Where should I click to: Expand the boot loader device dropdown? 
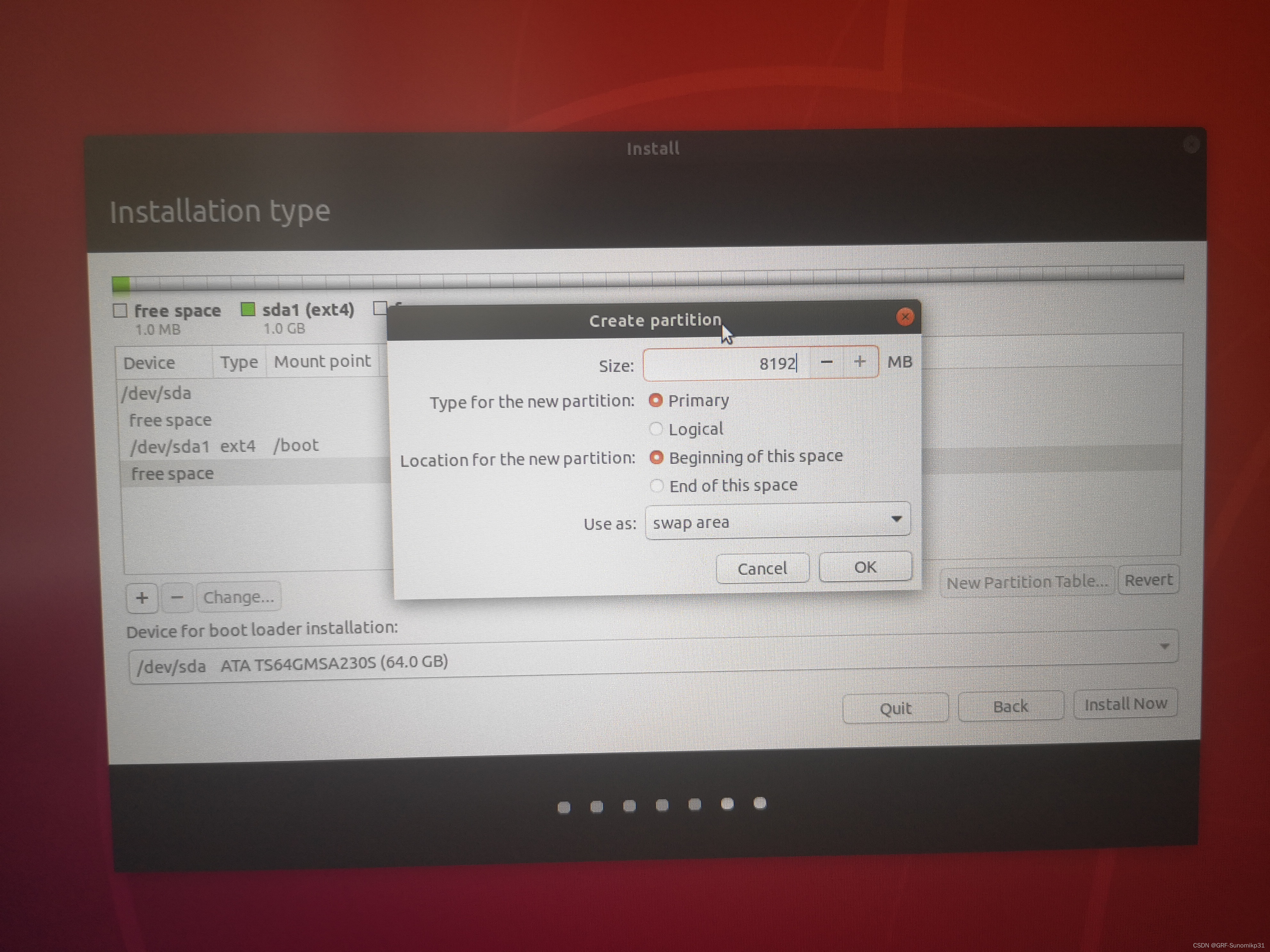coord(1164,646)
